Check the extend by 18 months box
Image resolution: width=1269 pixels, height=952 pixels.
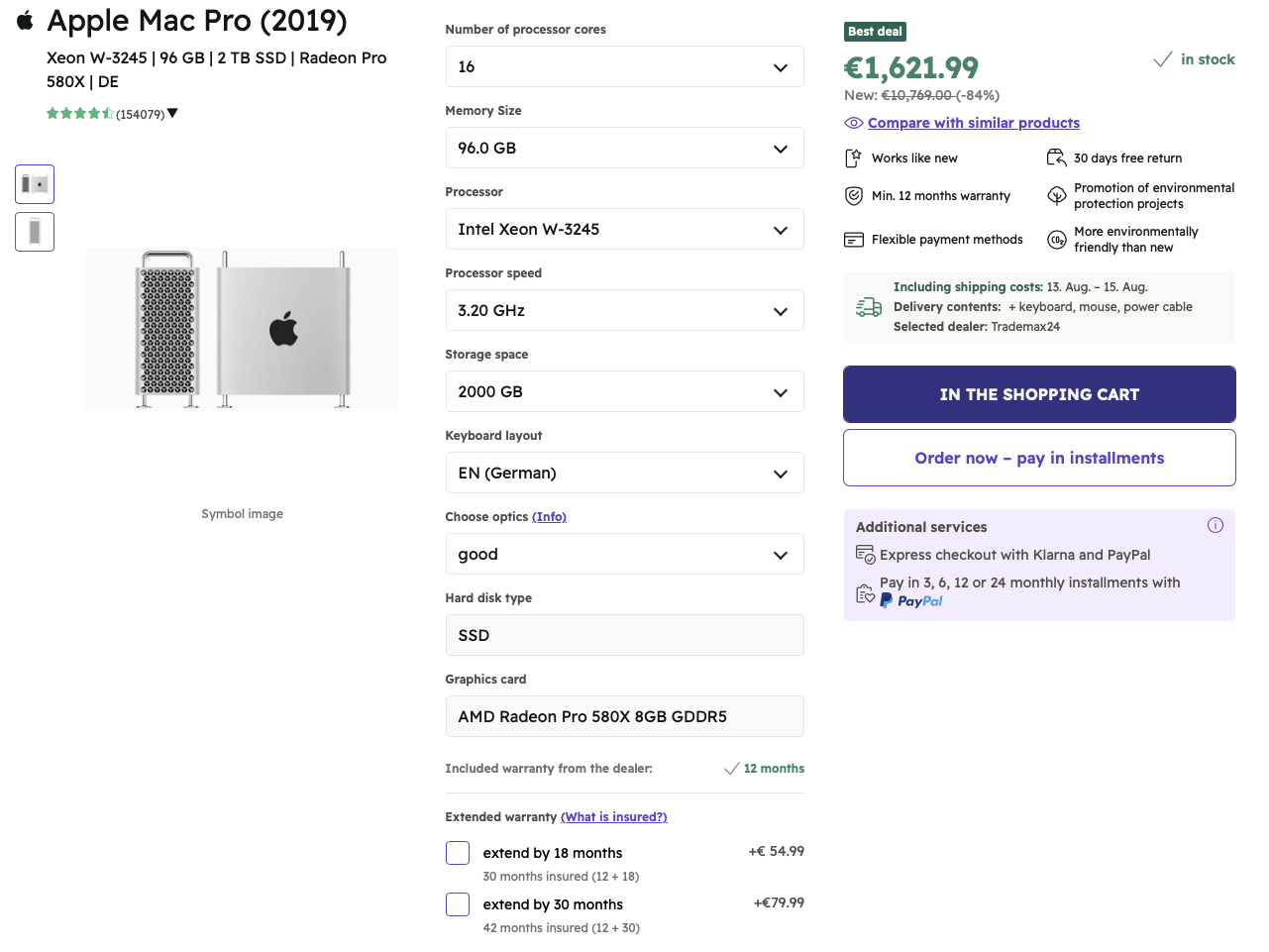tap(458, 853)
